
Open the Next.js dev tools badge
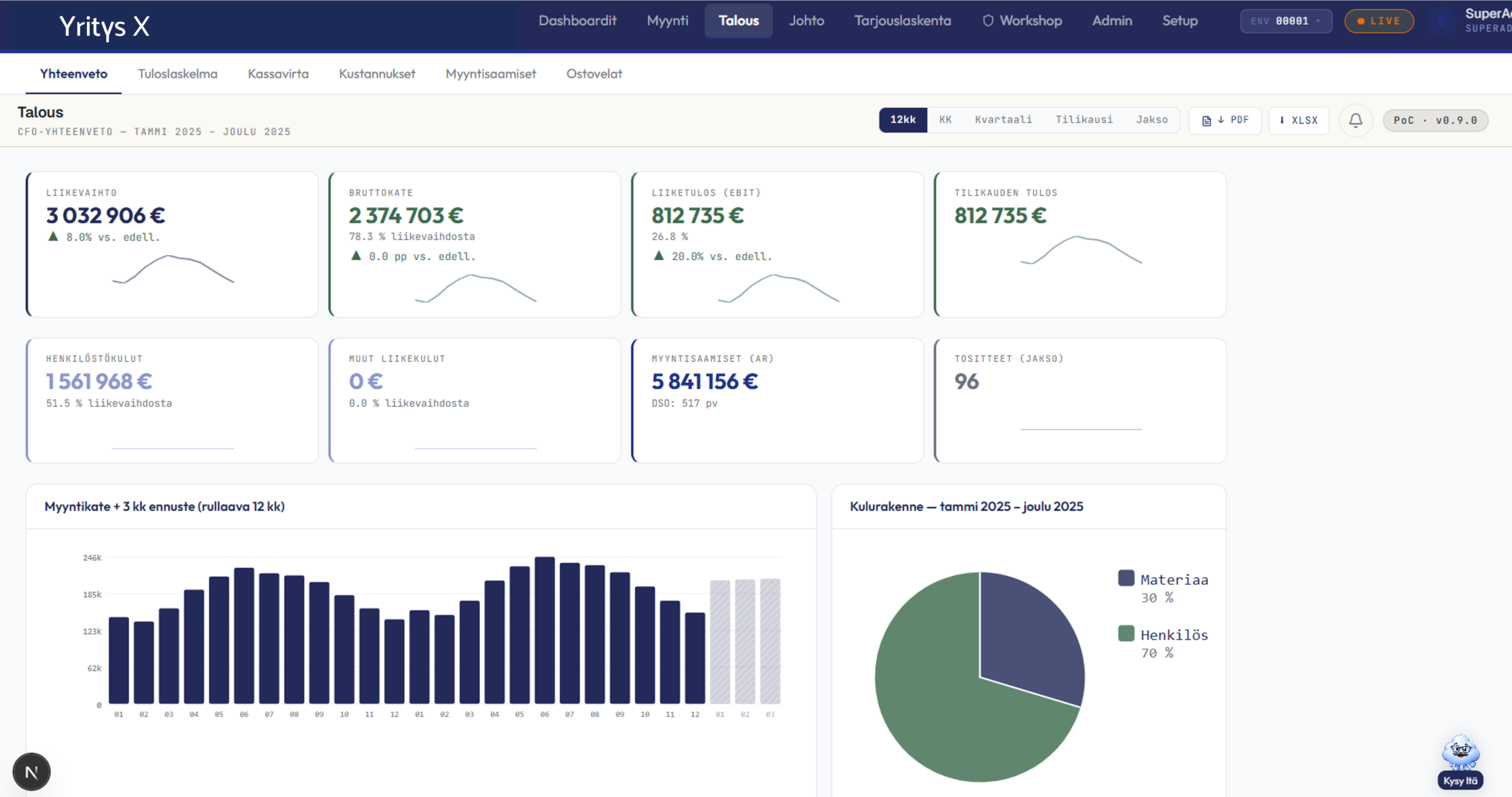[31, 772]
